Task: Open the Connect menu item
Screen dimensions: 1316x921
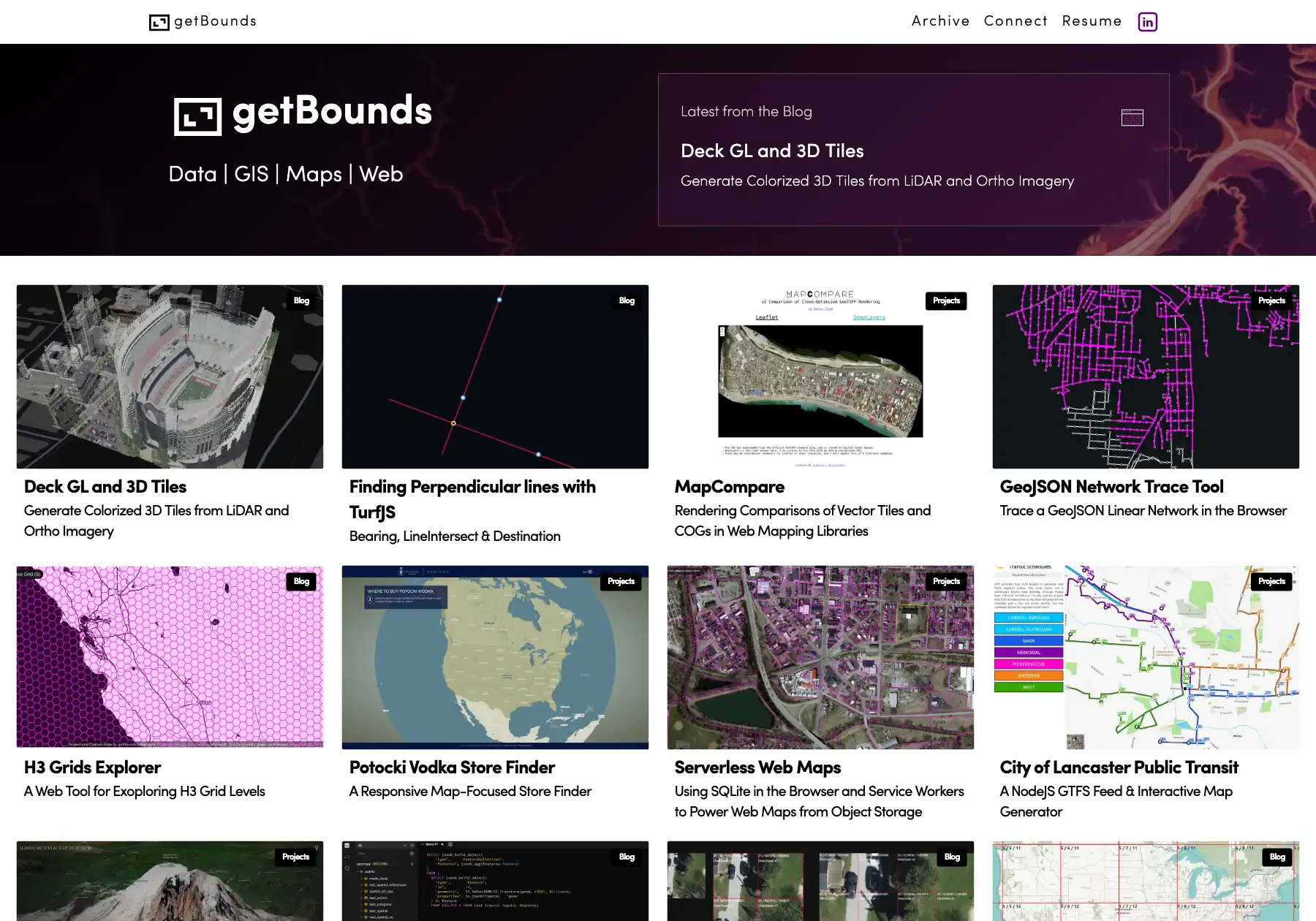Action: point(1016,21)
